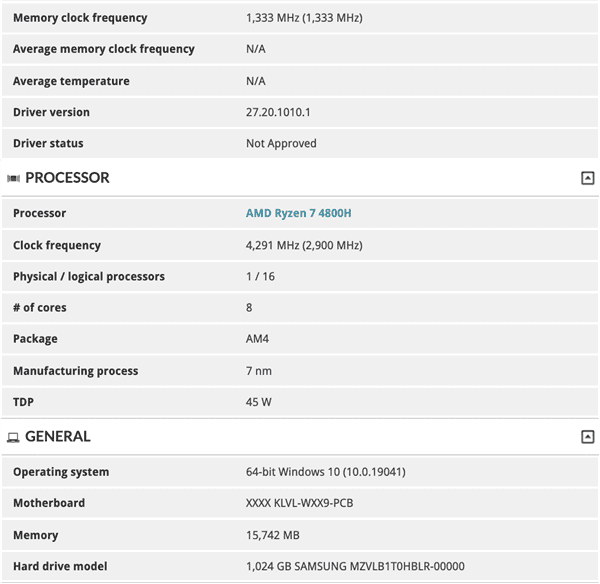Viewport: 600px width, 584px height.
Task: Collapse the GENERAL section
Action: (587, 437)
